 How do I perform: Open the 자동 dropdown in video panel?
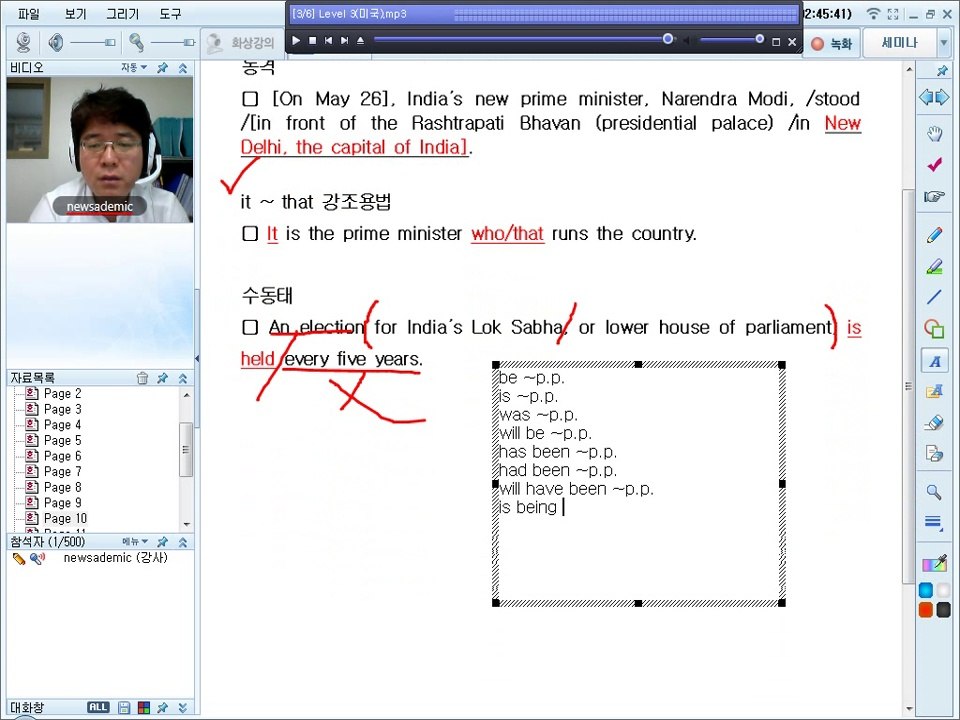point(133,67)
